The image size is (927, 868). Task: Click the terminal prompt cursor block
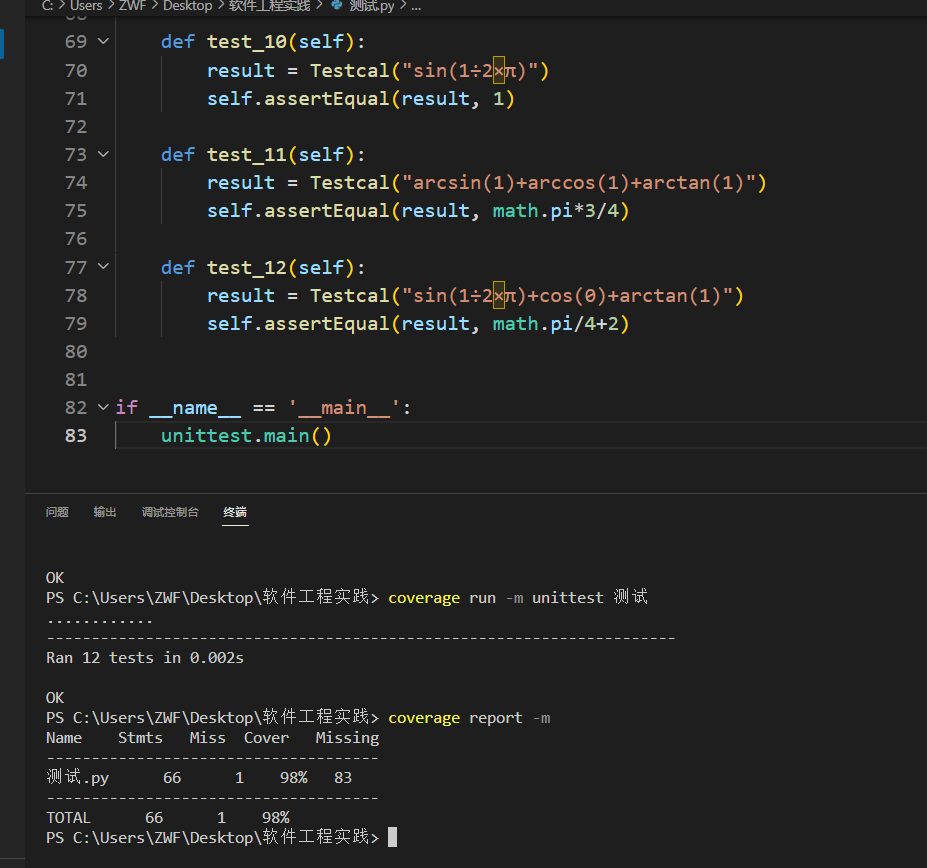(392, 837)
